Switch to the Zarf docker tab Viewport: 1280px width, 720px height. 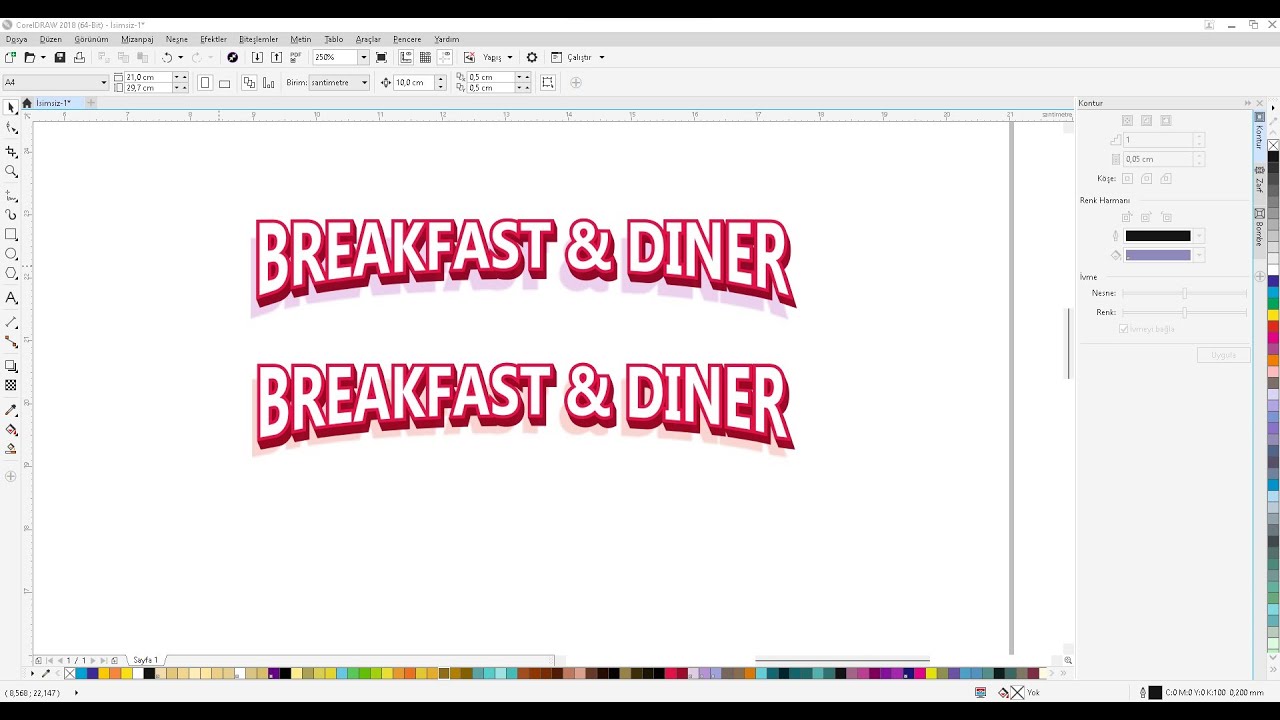point(1259,180)
